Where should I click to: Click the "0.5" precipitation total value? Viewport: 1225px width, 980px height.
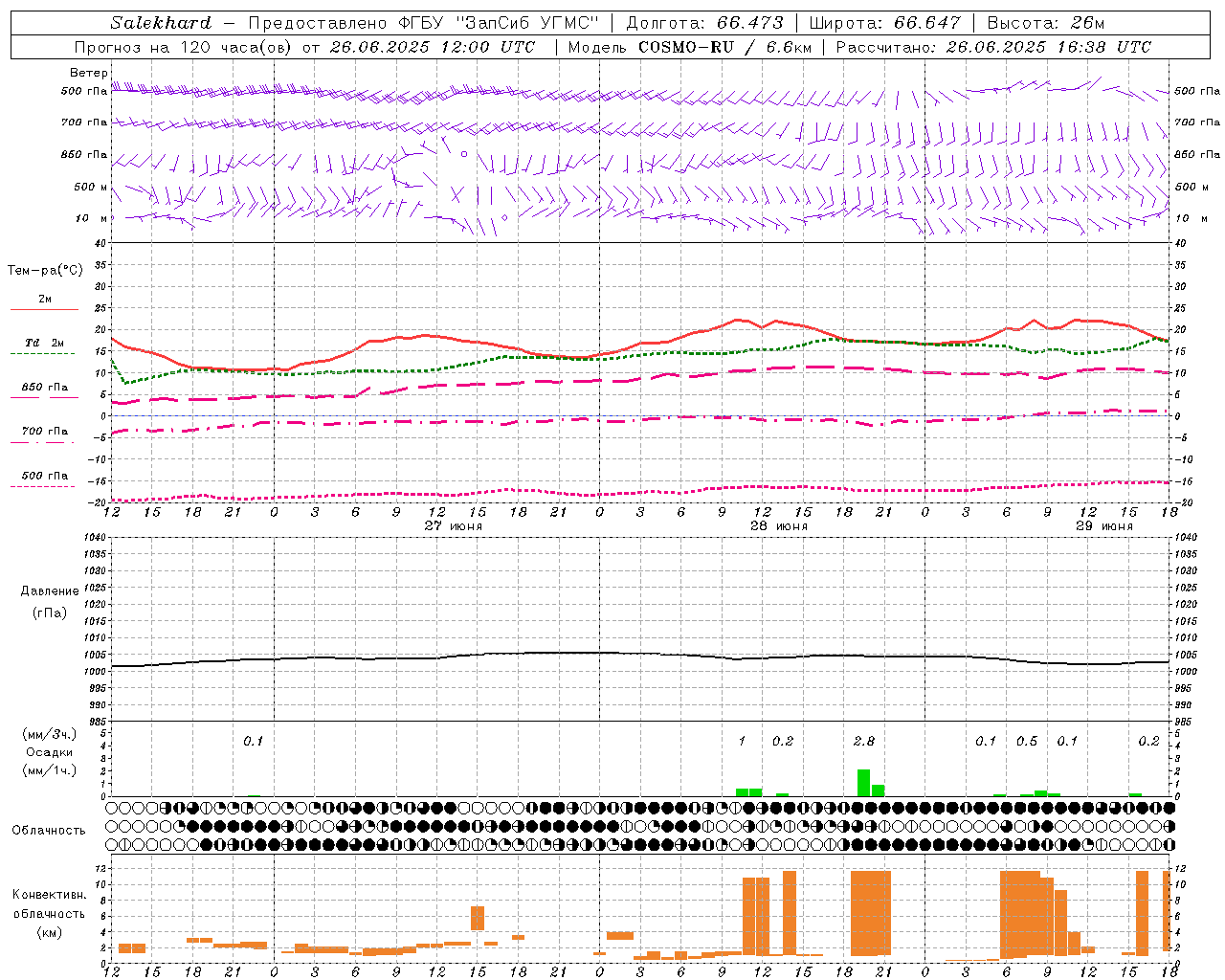pyautogui.click(x=1027, y=742)
